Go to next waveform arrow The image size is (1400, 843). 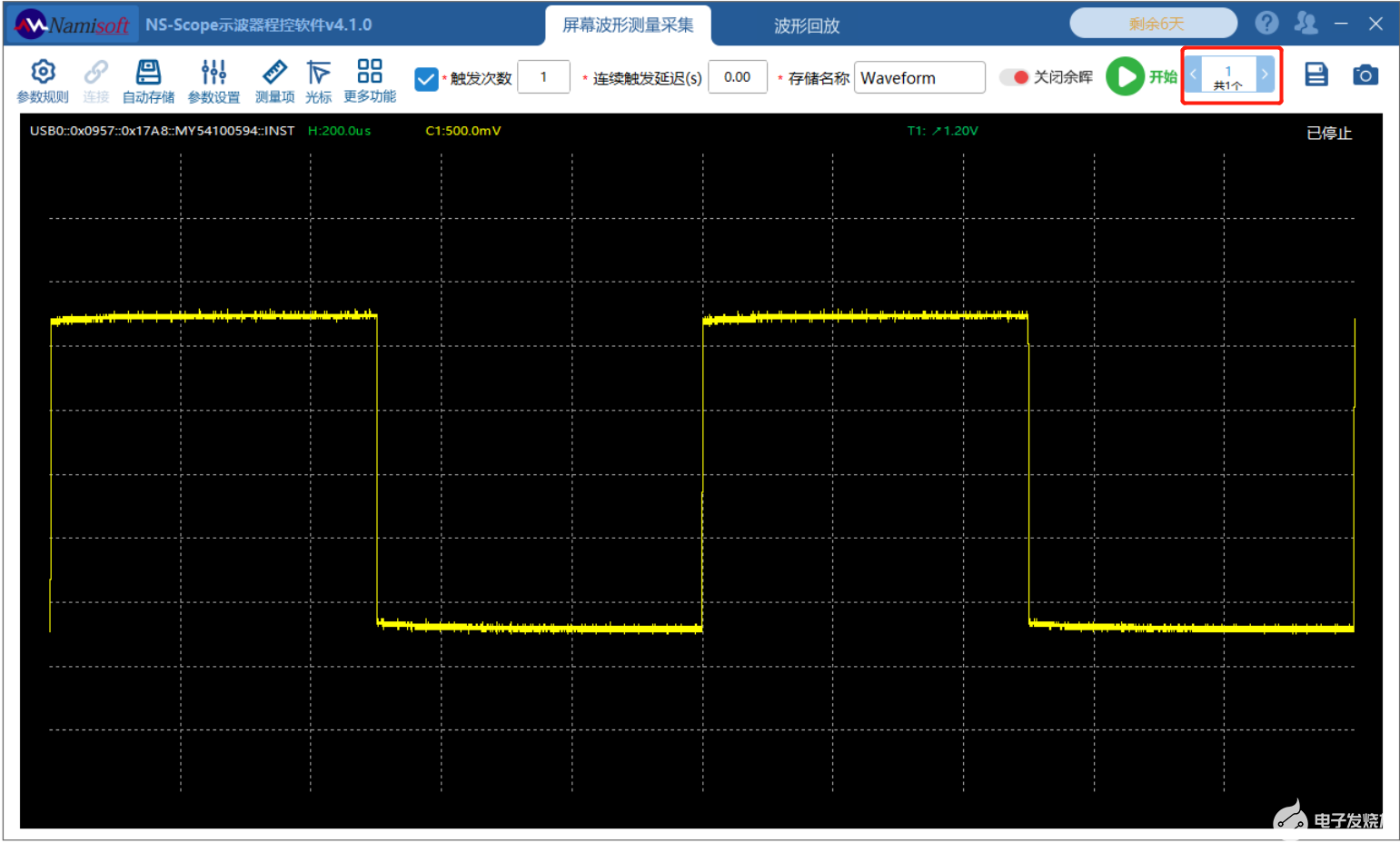pos(1265,74)
